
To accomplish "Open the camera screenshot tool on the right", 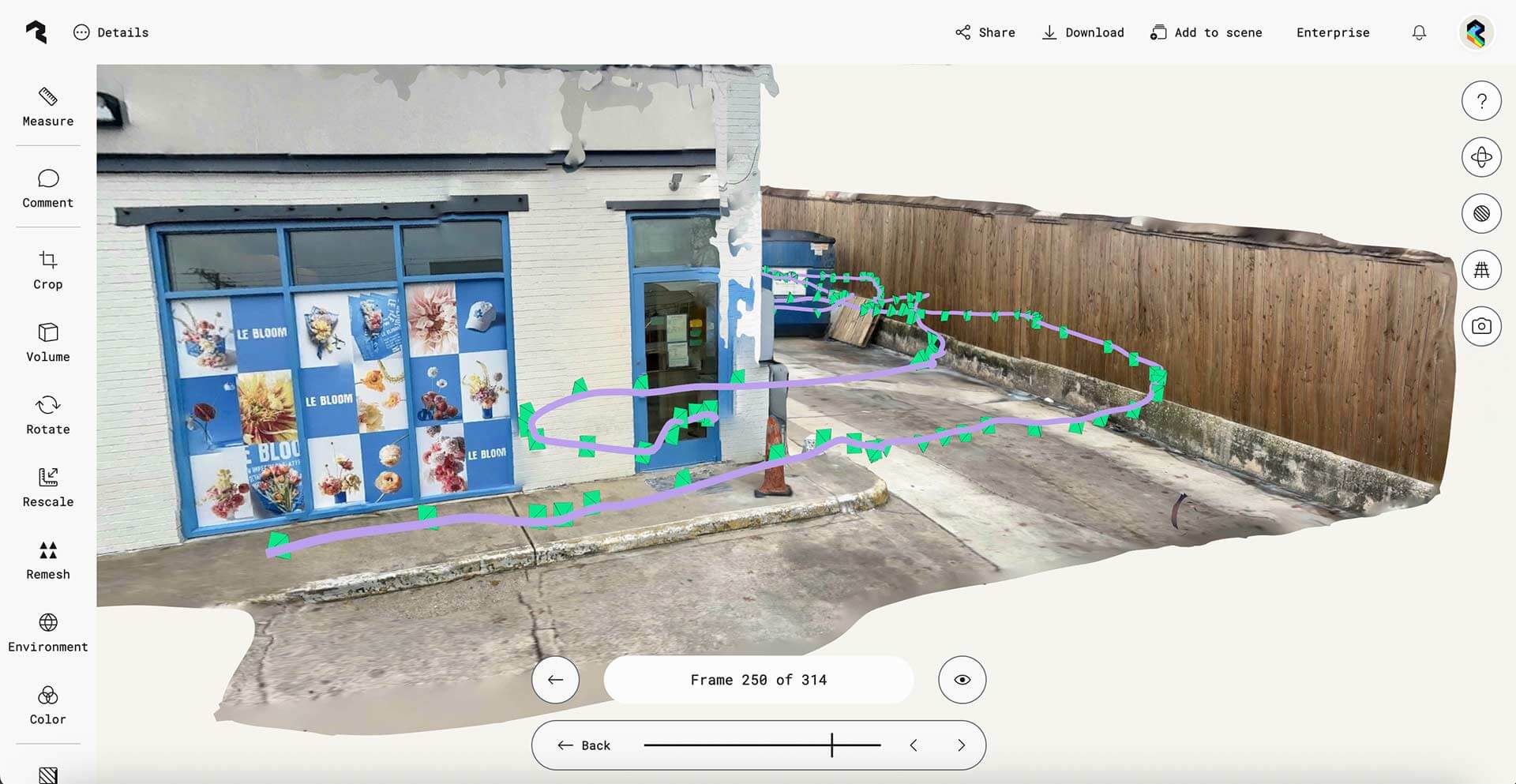I will pyautogui.click(x=1482, y=326).
